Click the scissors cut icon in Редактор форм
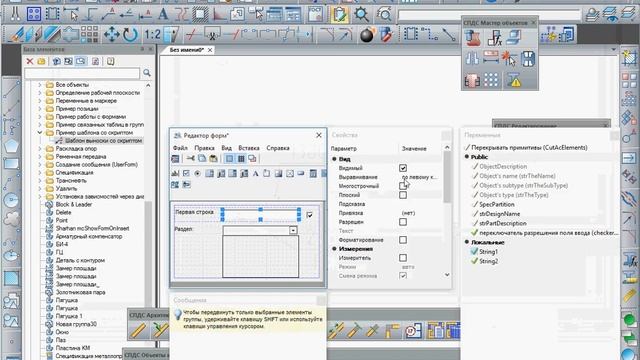Screen dimensions: 640x360 [190, 158]
